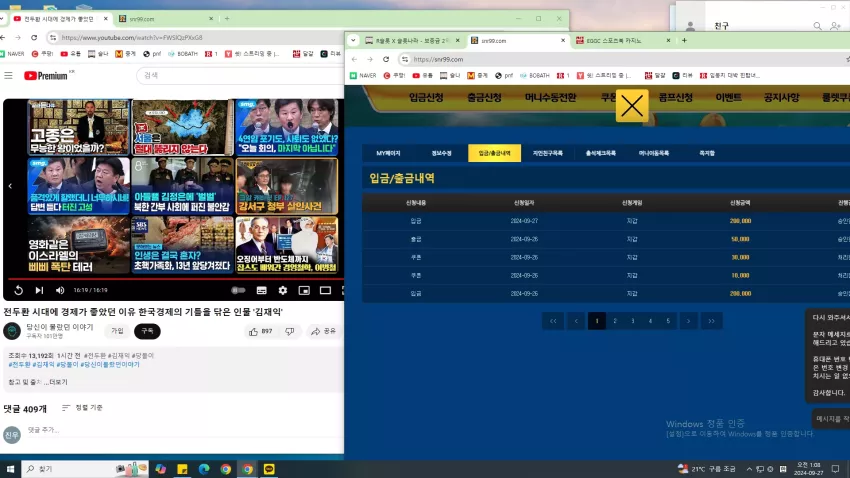Skip to next video in player
The image size is (850, 478).
tap(39, 290)
